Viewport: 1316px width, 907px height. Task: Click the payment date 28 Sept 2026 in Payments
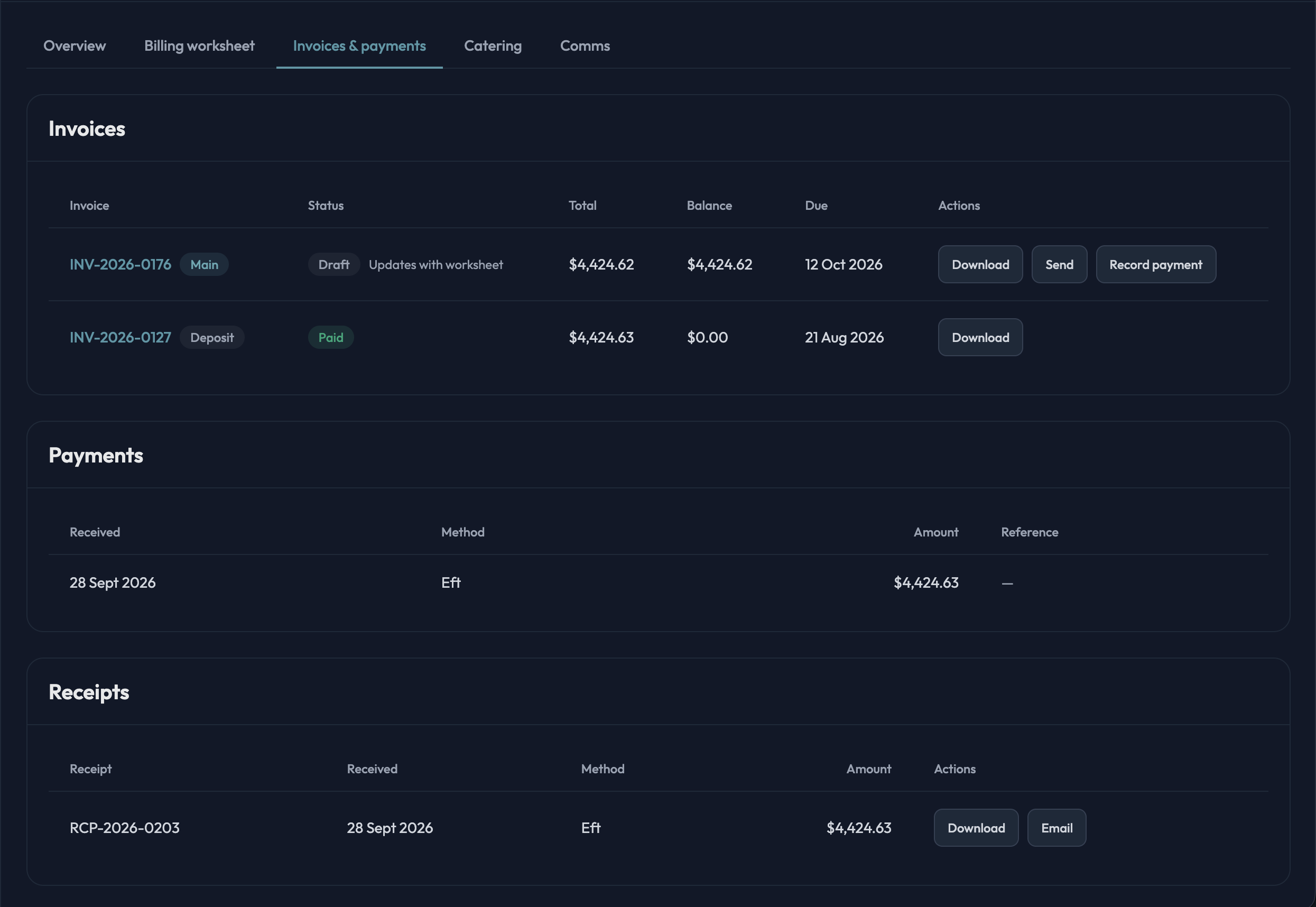click(113, 582)
